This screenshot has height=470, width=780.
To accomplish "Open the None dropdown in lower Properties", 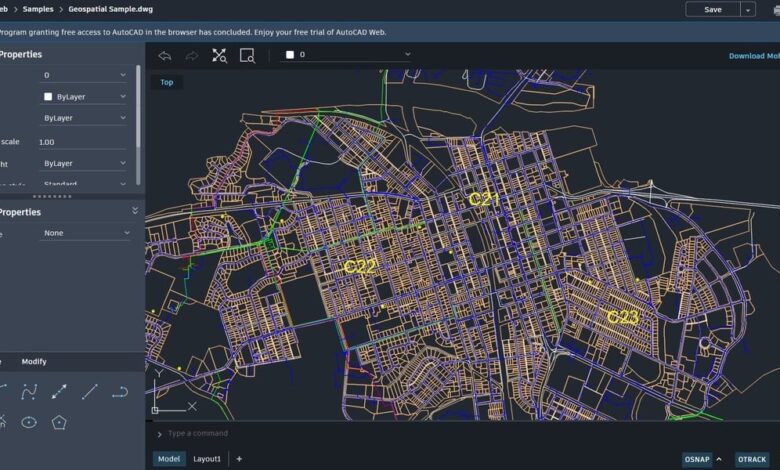I will coord(85,233).
